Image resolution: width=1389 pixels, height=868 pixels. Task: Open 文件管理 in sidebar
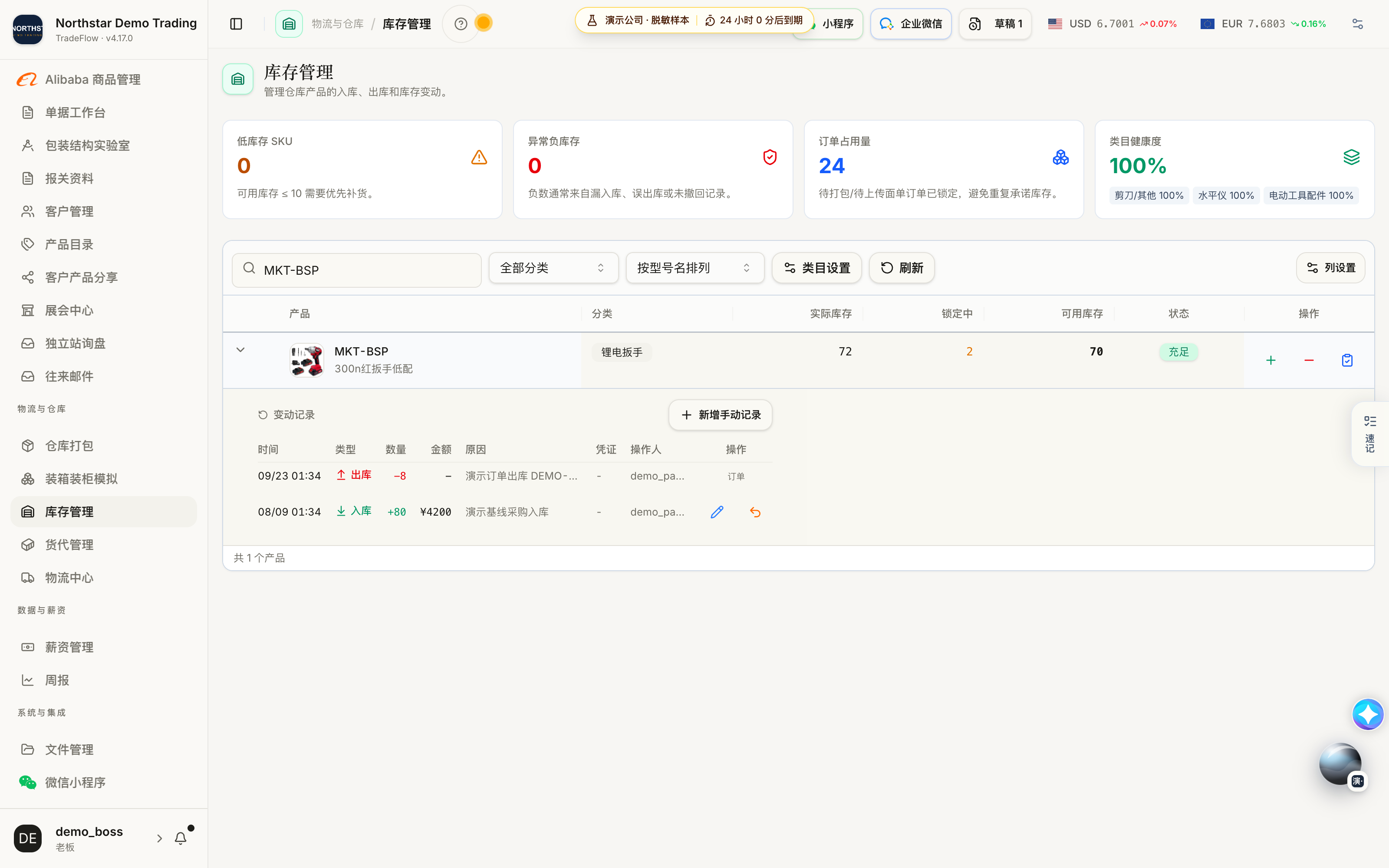point(103,749)
